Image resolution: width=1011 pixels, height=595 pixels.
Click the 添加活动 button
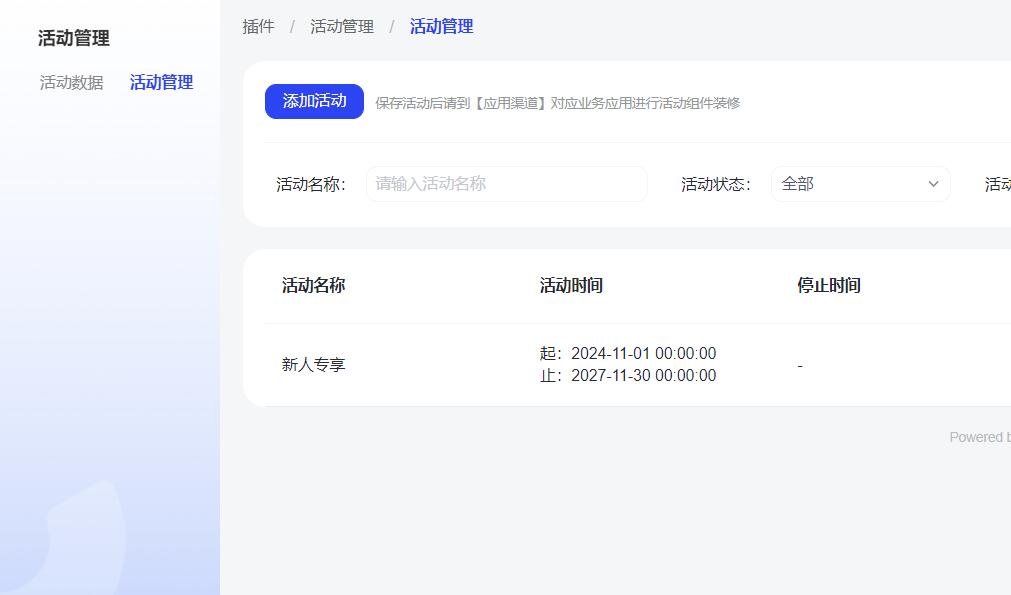pos(314,101)
